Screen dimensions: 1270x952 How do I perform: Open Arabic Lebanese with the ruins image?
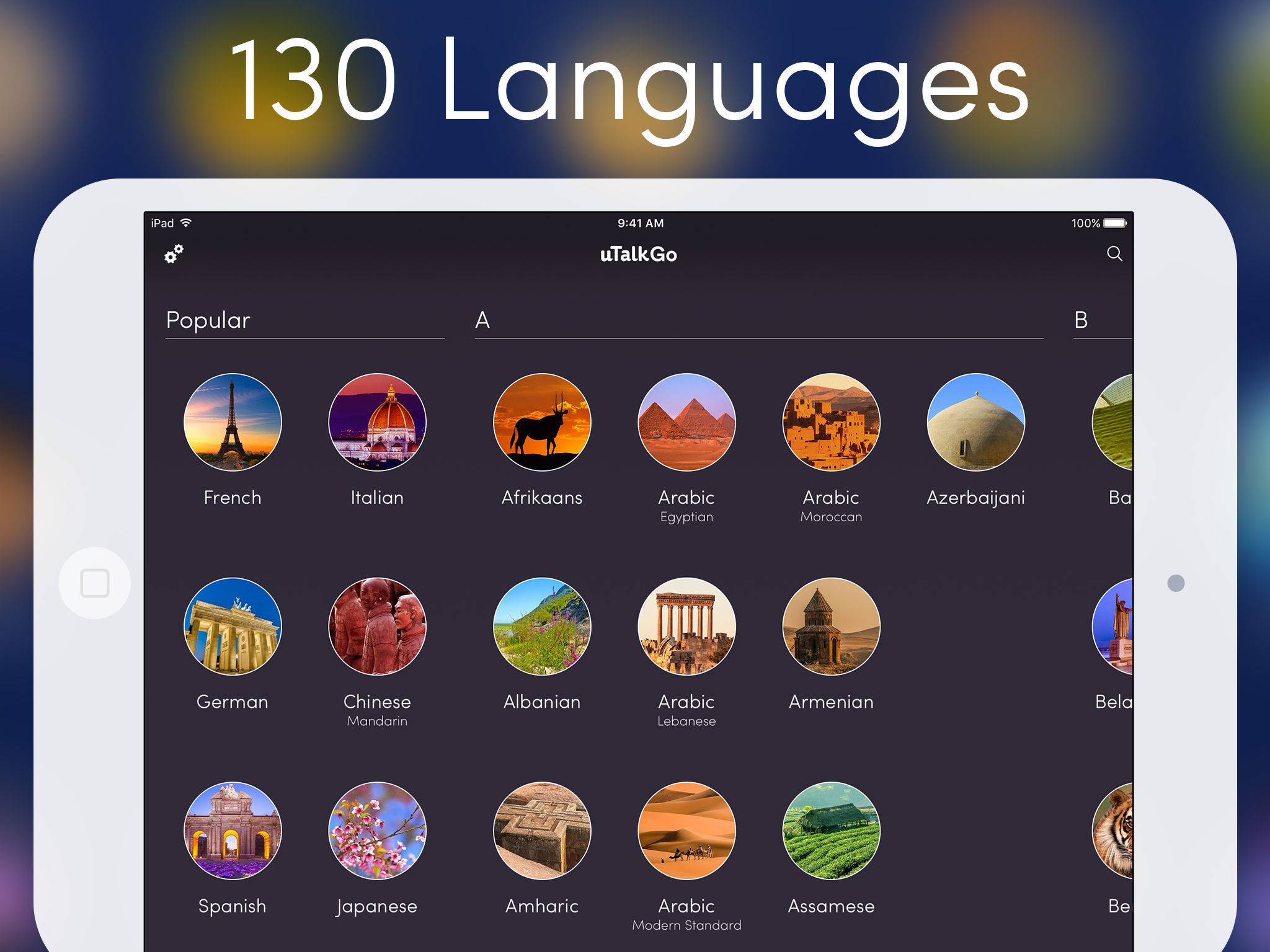pos(686,626)
